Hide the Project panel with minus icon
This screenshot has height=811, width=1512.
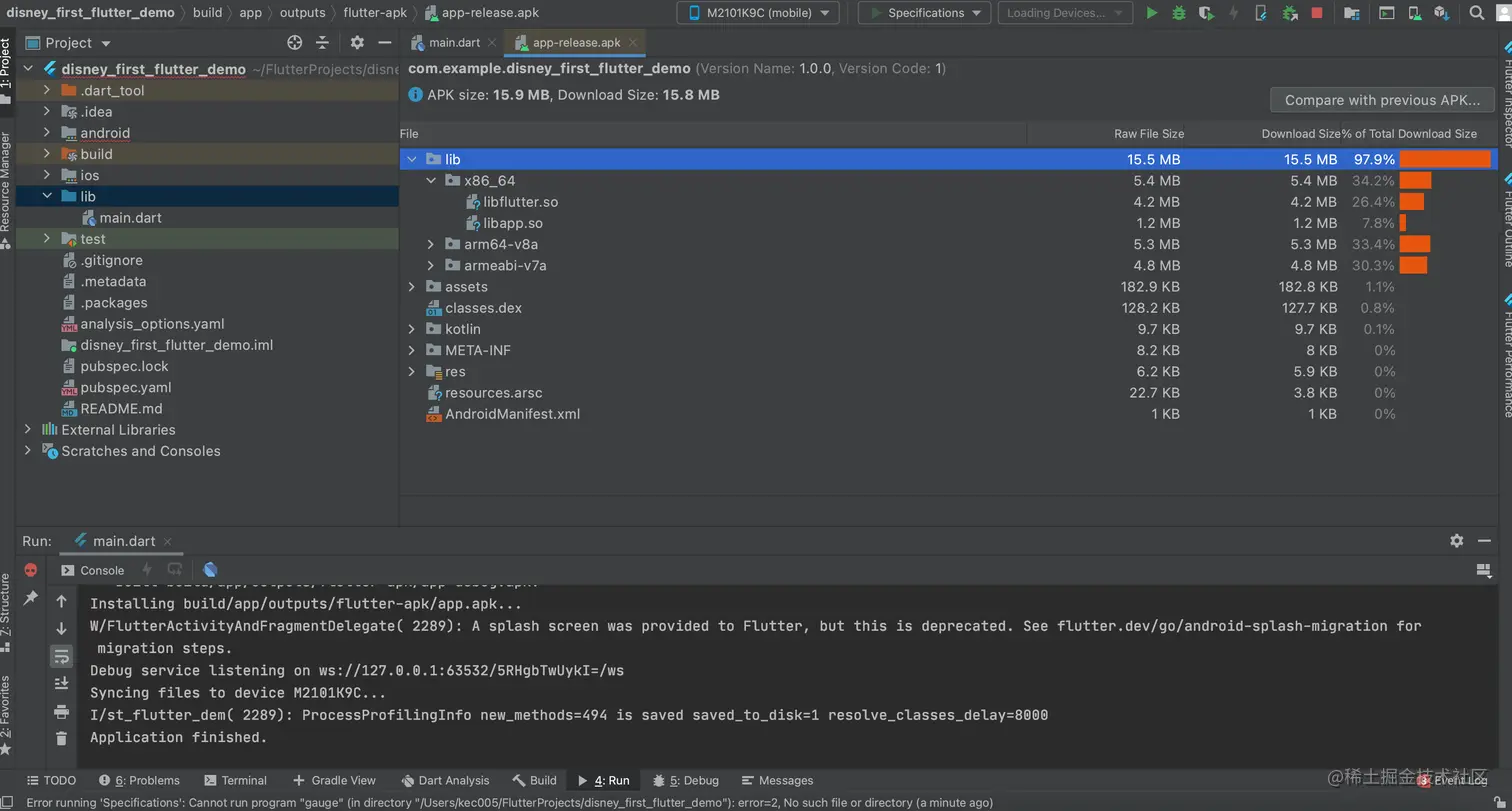coord(385,43)
